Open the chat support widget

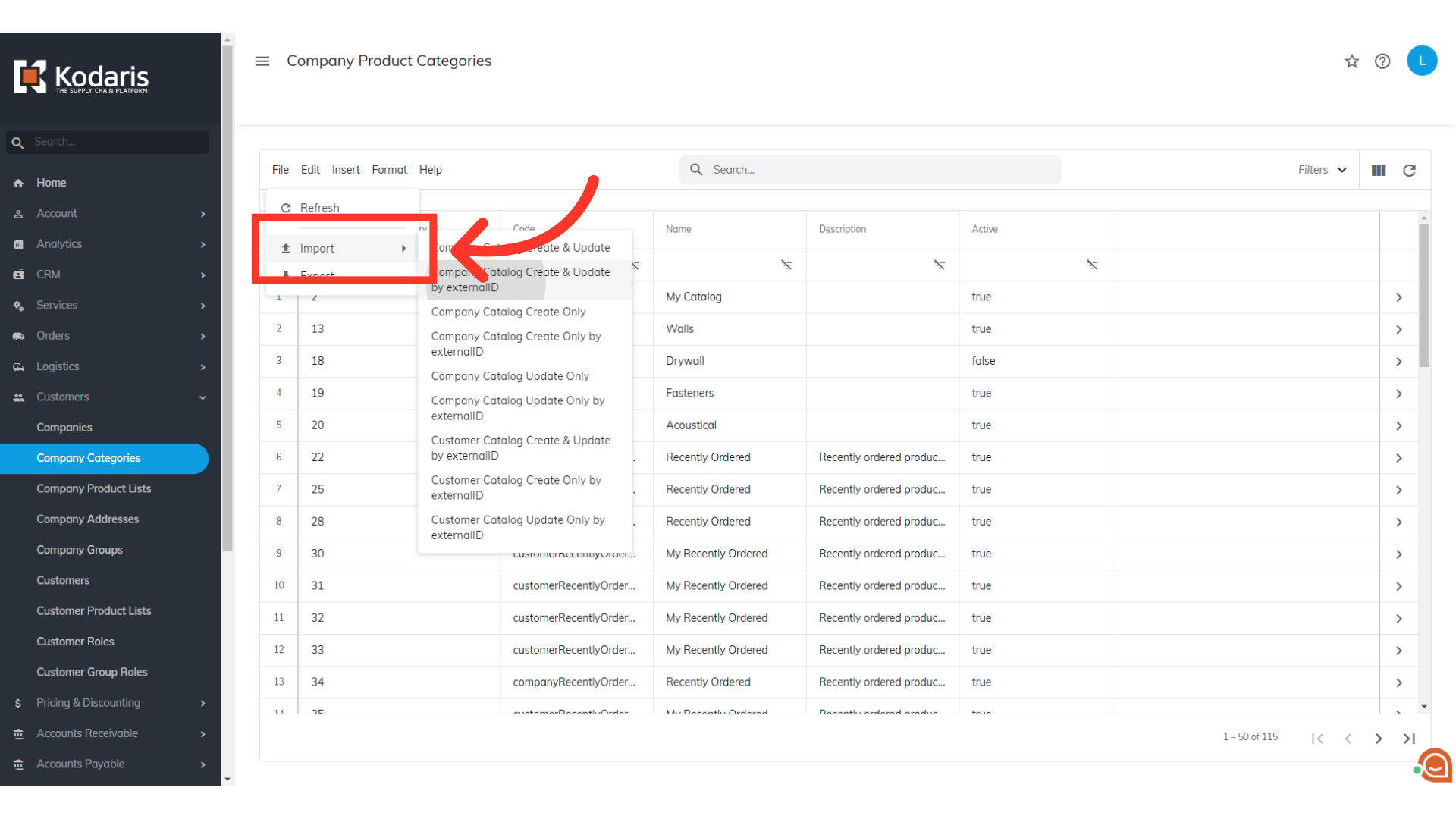pos(1435,765)
